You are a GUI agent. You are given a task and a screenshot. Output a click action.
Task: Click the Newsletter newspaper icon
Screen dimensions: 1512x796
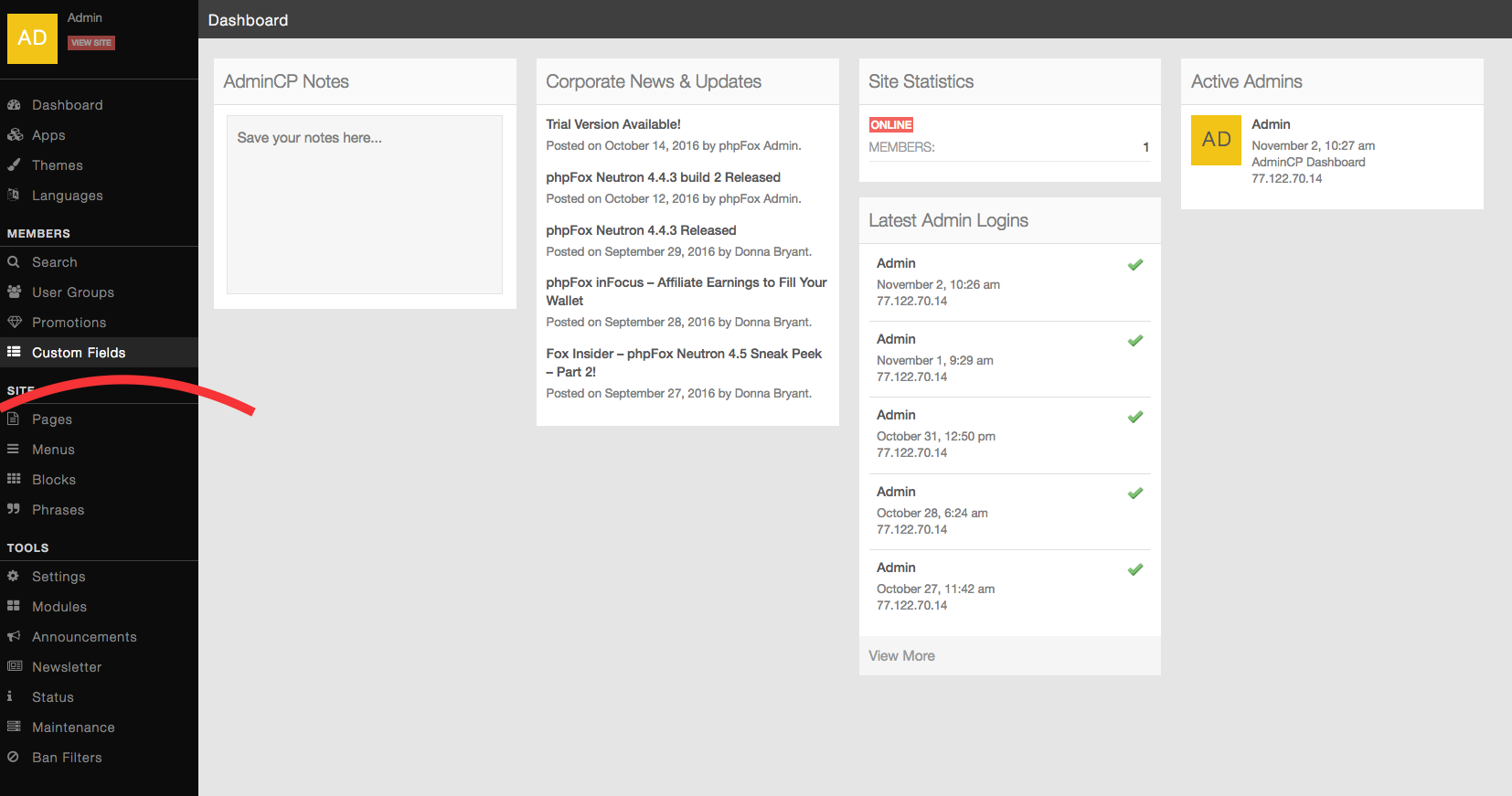tap(15, 666)
